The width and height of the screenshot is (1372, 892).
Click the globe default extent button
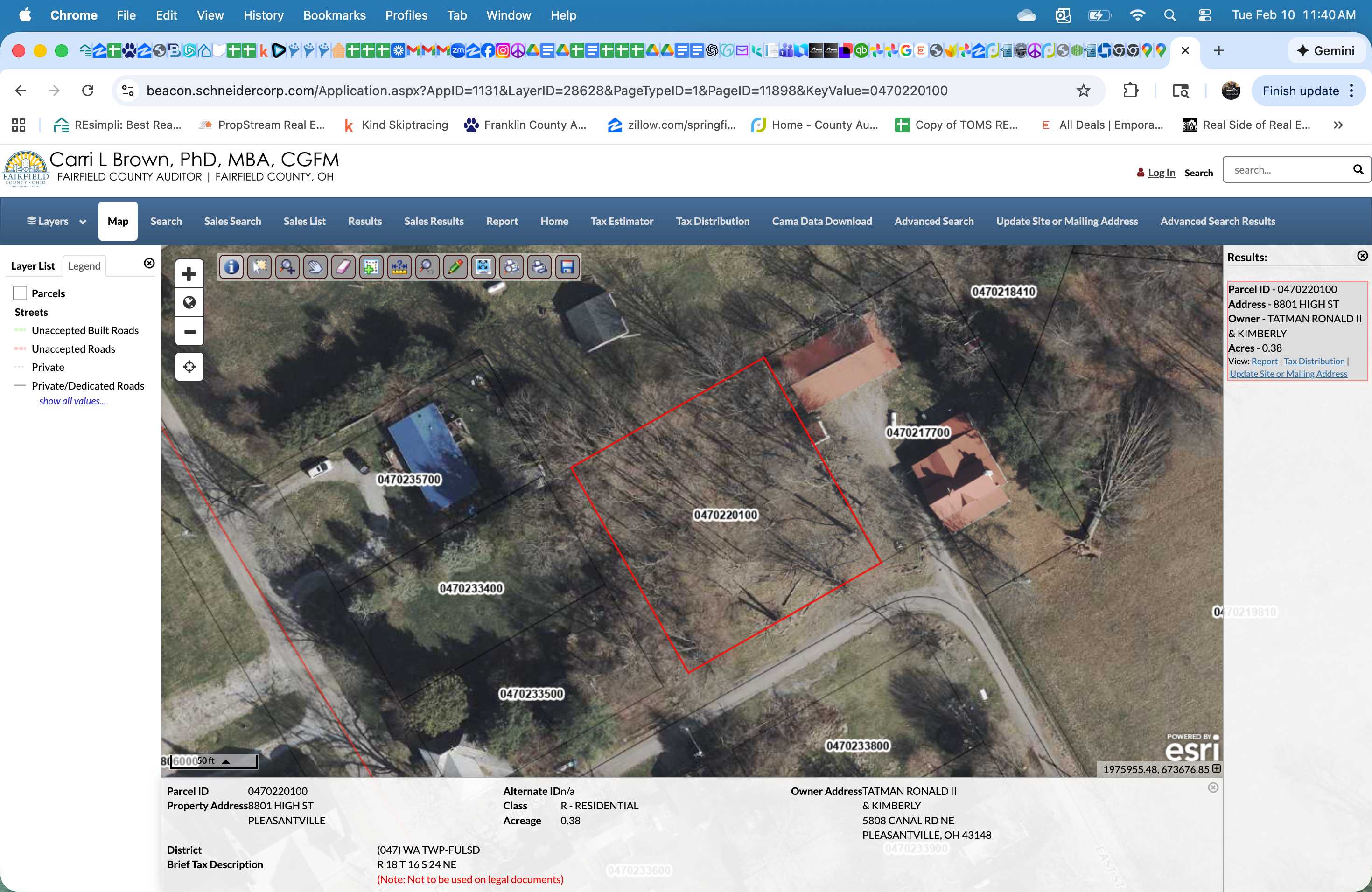189,302
